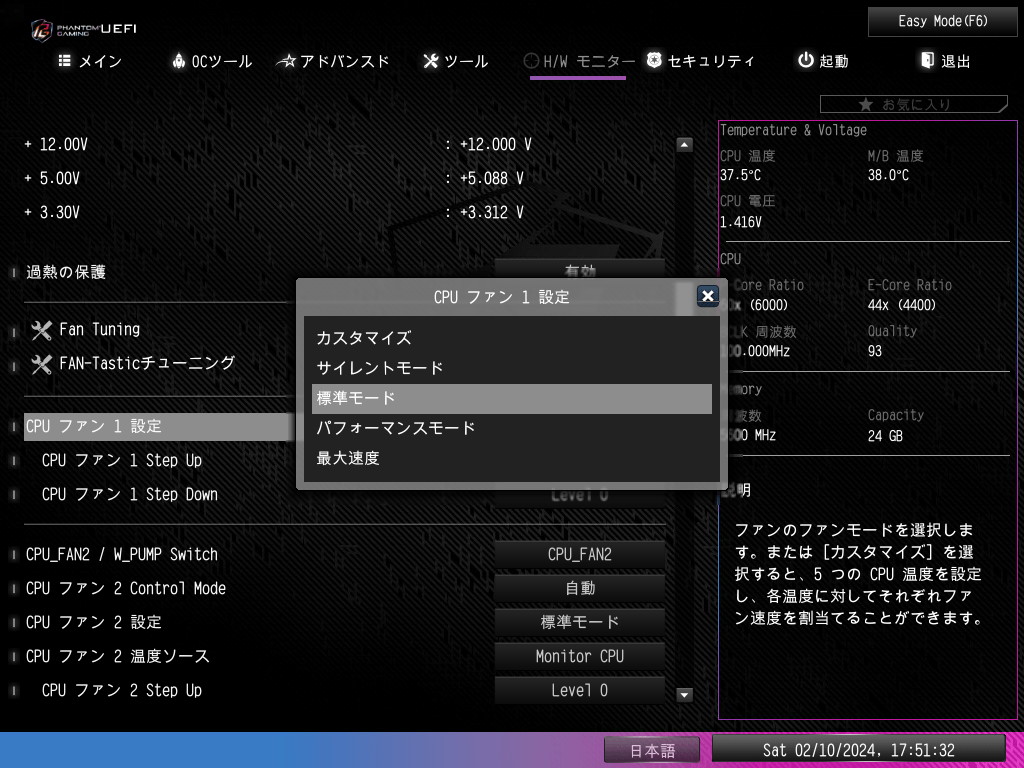Open the メイン tab
1024x768 pixels.
pyautogui.click(x=90, y=61)
